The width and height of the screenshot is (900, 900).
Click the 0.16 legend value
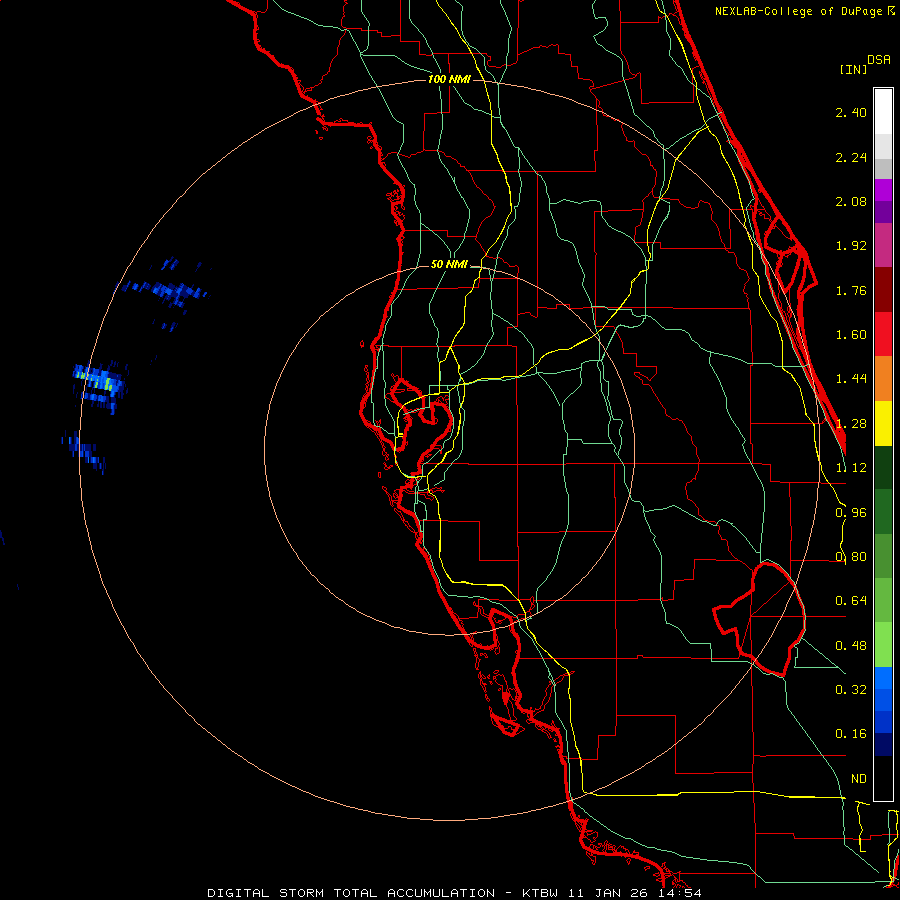tap(851, 734)
